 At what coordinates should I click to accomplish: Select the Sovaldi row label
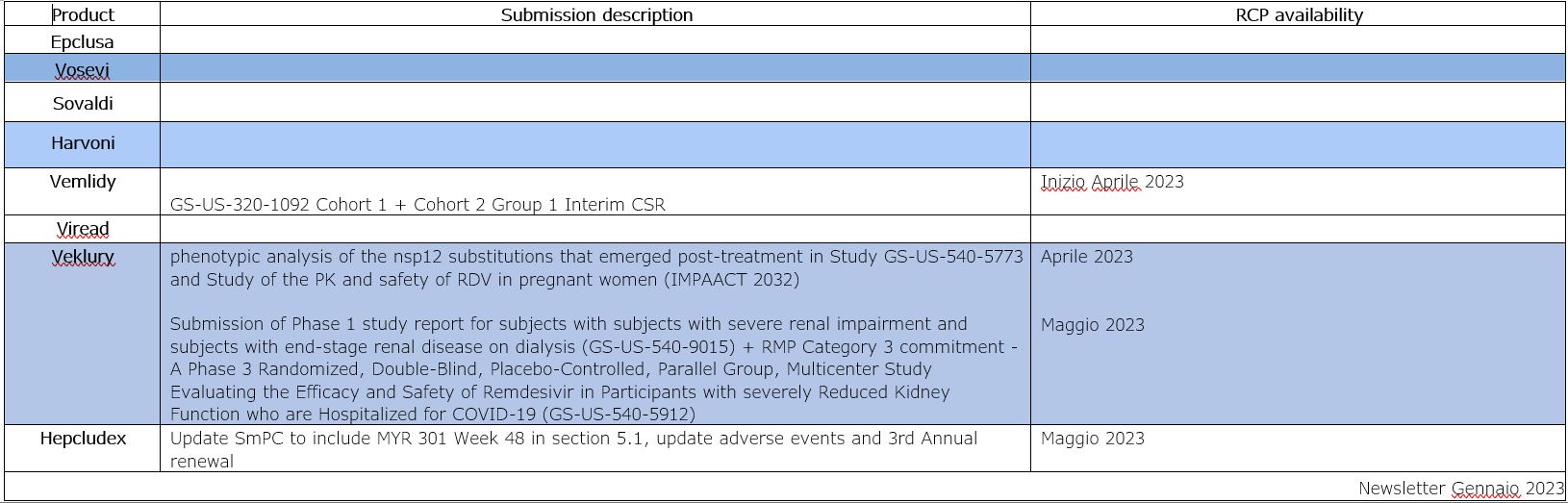tap(83, 104)
